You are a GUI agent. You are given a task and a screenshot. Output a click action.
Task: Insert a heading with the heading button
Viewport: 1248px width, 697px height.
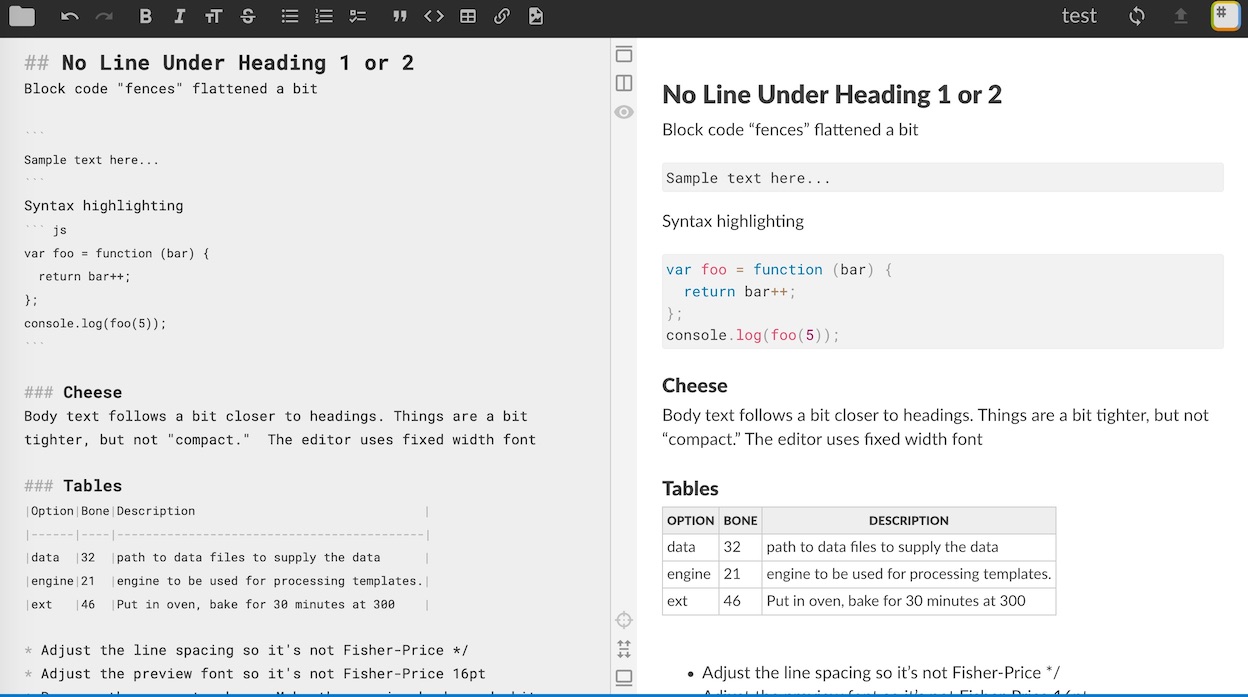213,16
